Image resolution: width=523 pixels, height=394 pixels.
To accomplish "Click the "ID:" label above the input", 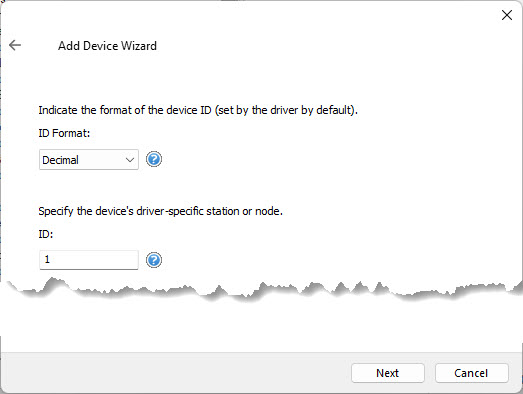I will 46,234.
